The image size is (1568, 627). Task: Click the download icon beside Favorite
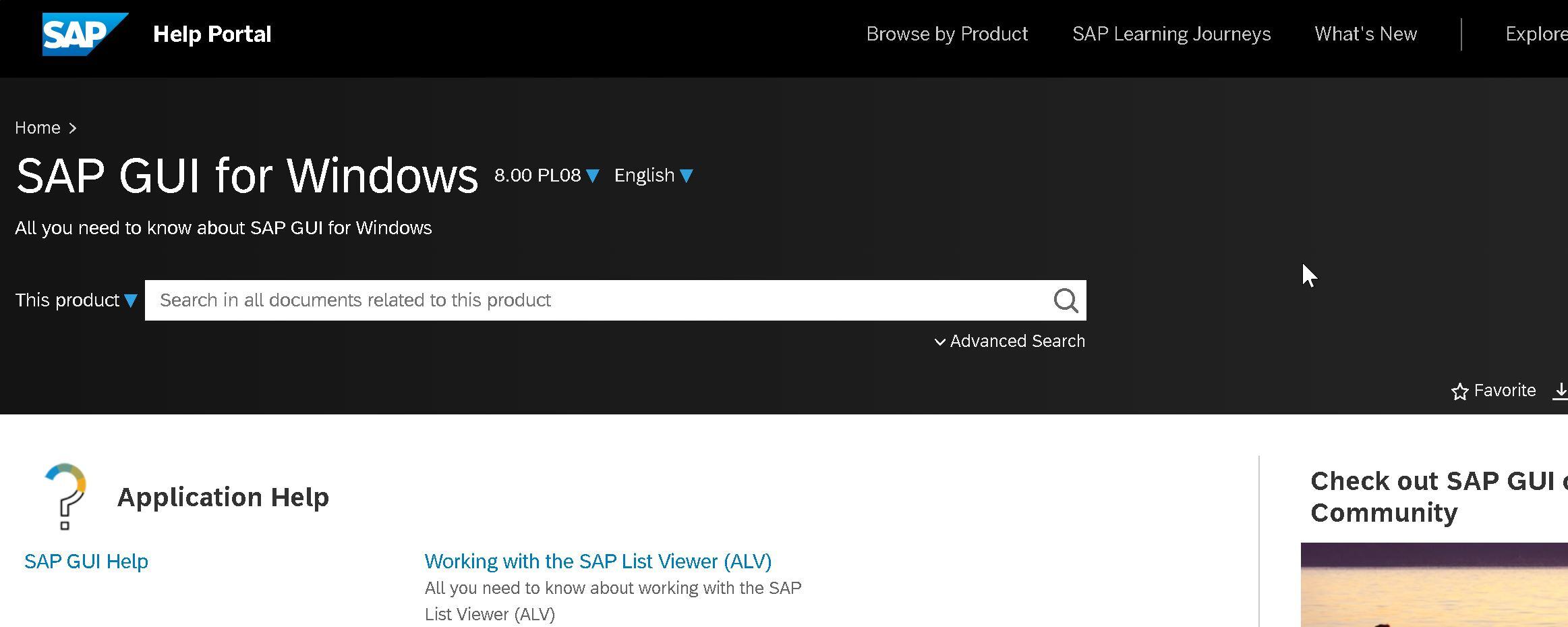point(1561,391)
